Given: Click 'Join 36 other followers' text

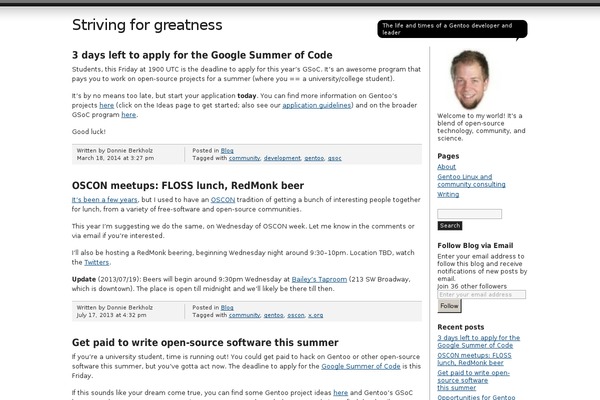Looking at the screenshot, I should [x=472, y=286].
